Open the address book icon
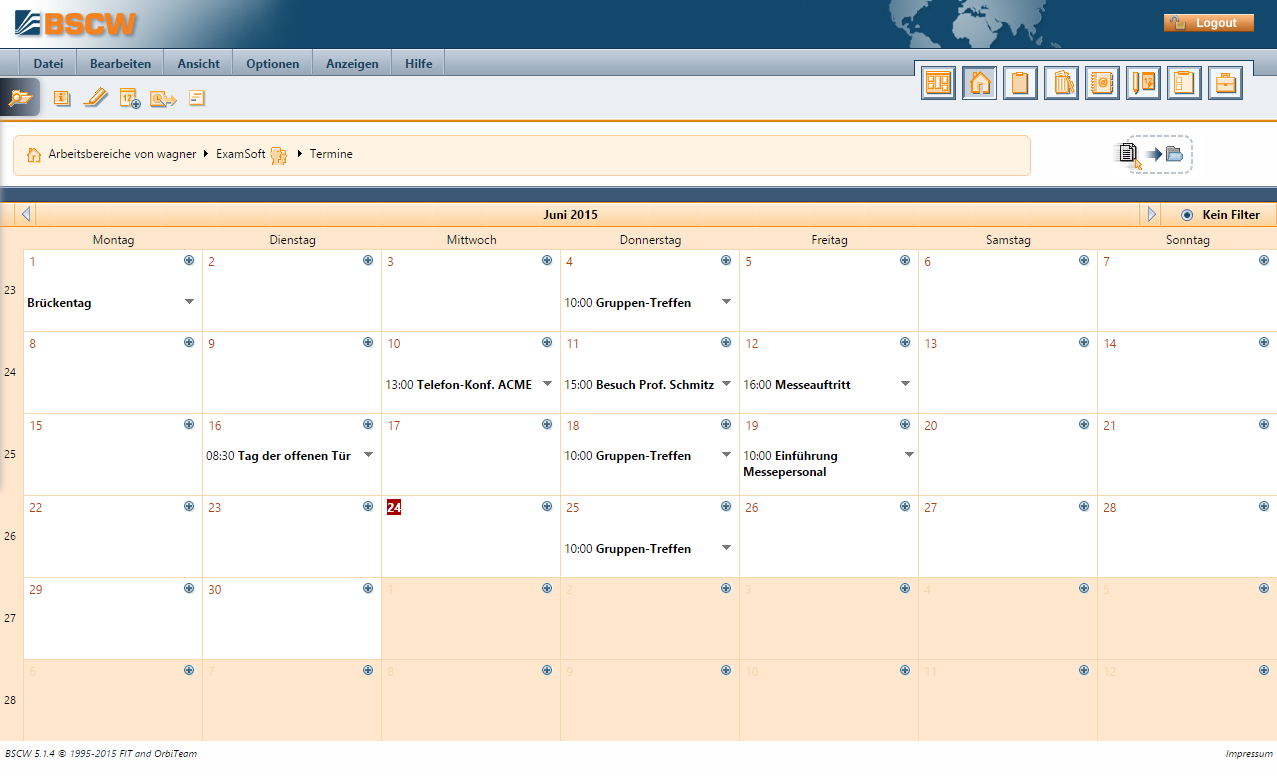 1102,83
